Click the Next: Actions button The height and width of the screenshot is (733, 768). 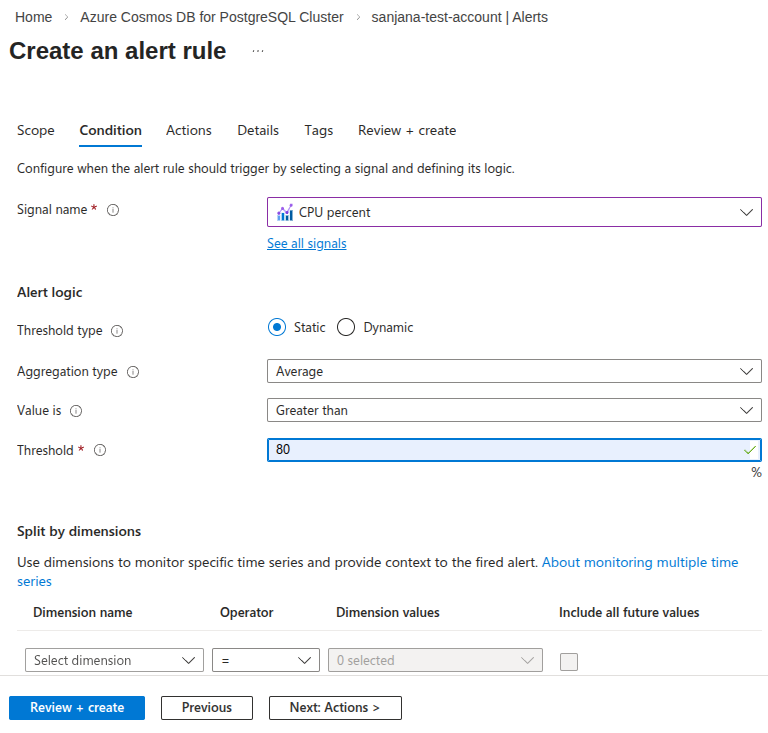pos(335,708)
